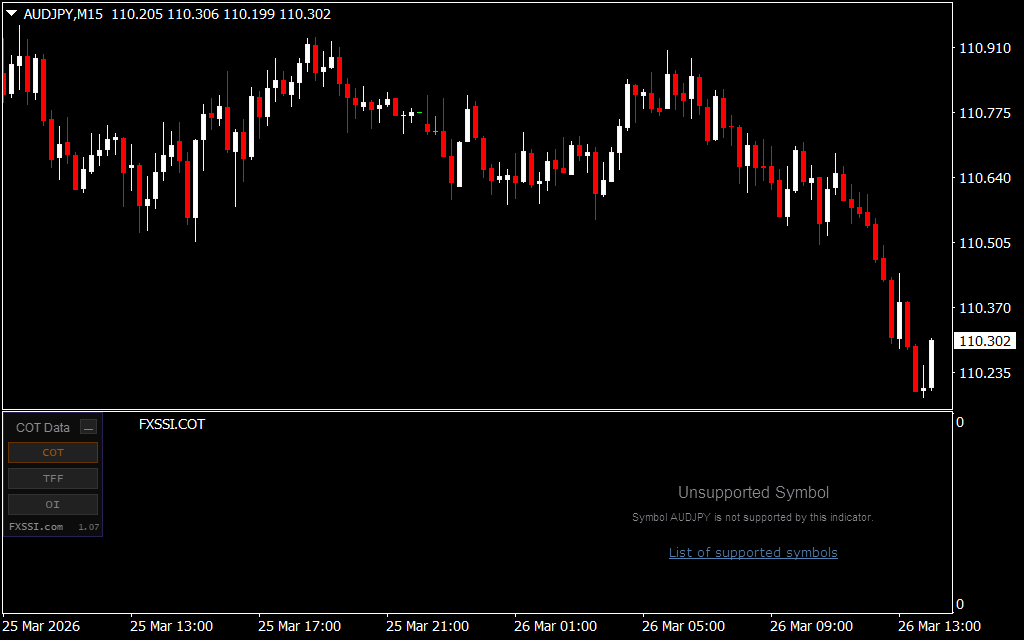Click the version number 1.07
This screenshot has width=1024, height=640.
(88, 527)
